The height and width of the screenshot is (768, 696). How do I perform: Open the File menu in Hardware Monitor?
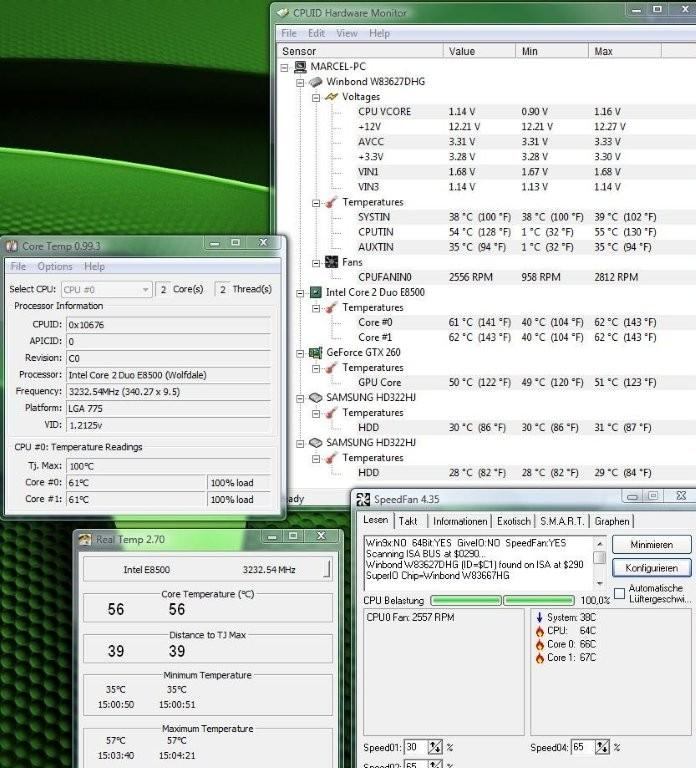pyautogui.click(x=289, y=33)
